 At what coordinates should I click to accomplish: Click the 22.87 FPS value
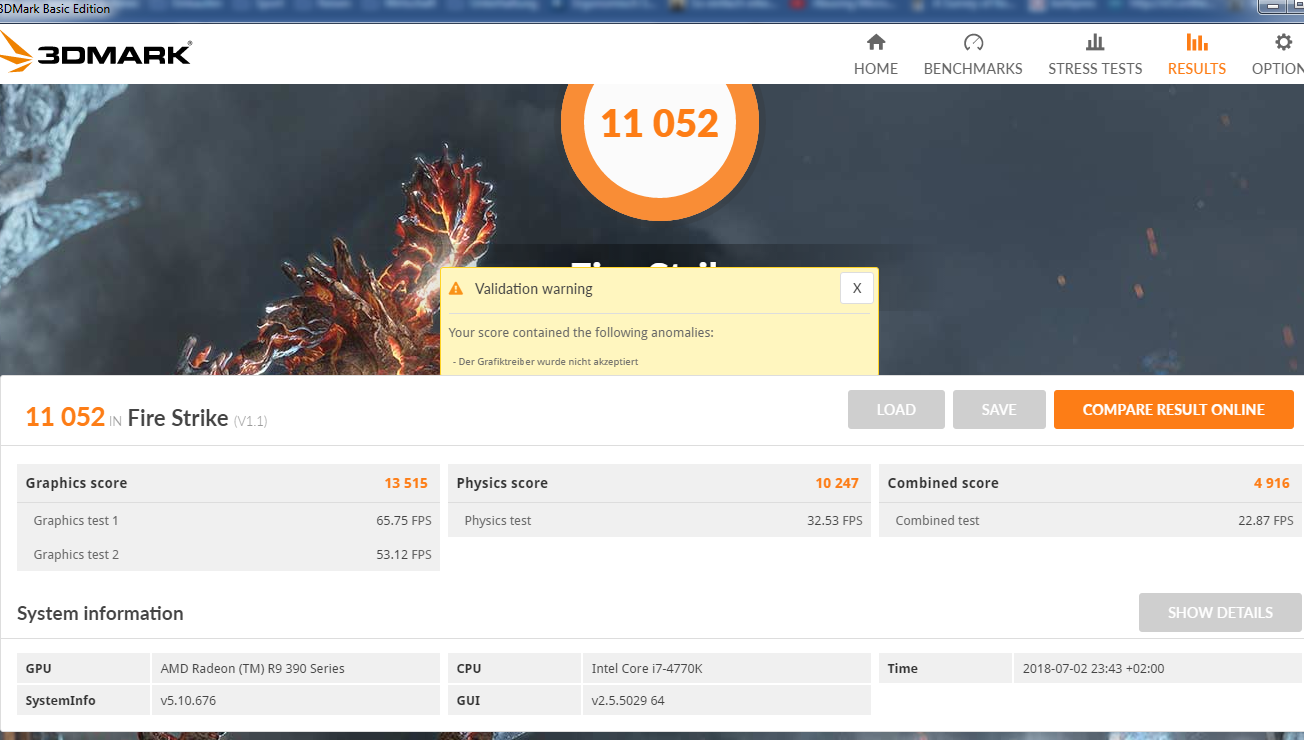[1266, 521]
